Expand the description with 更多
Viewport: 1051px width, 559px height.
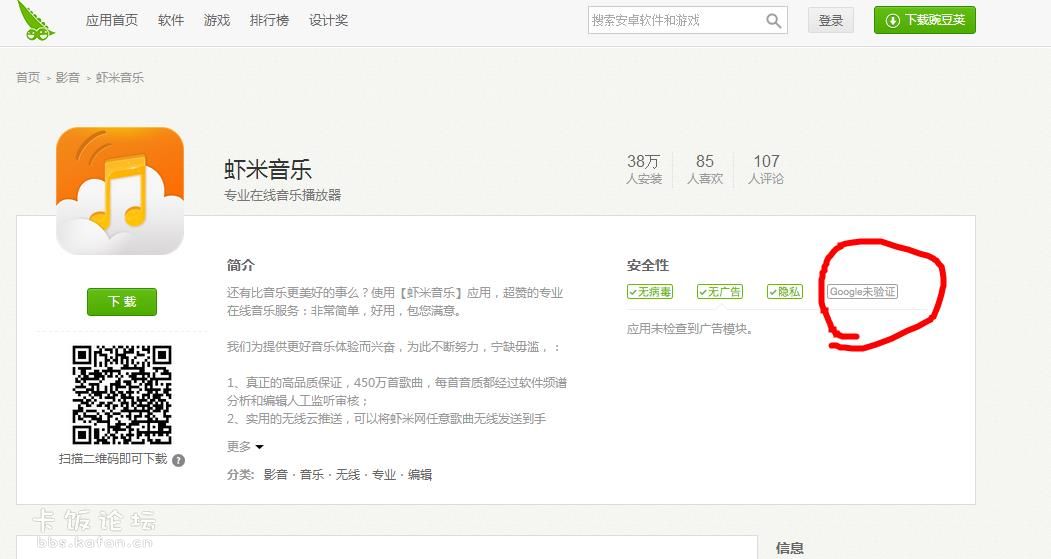point(245,446)
